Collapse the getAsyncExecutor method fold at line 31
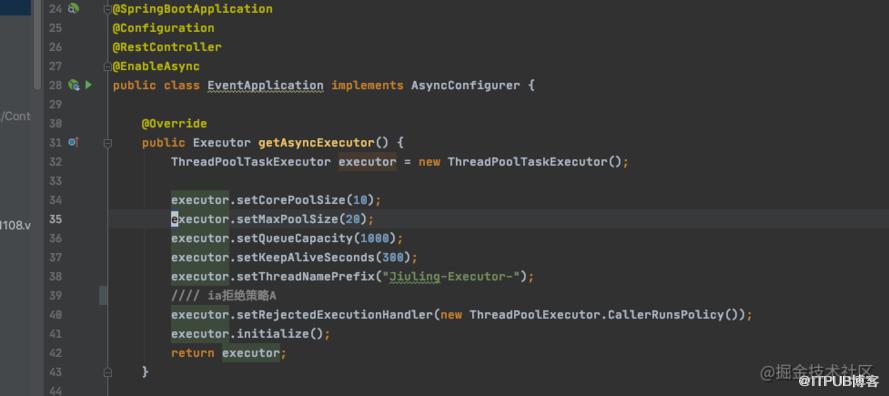Image resolution: width=889 pixels, height=396 pixels. pos(108,142)
